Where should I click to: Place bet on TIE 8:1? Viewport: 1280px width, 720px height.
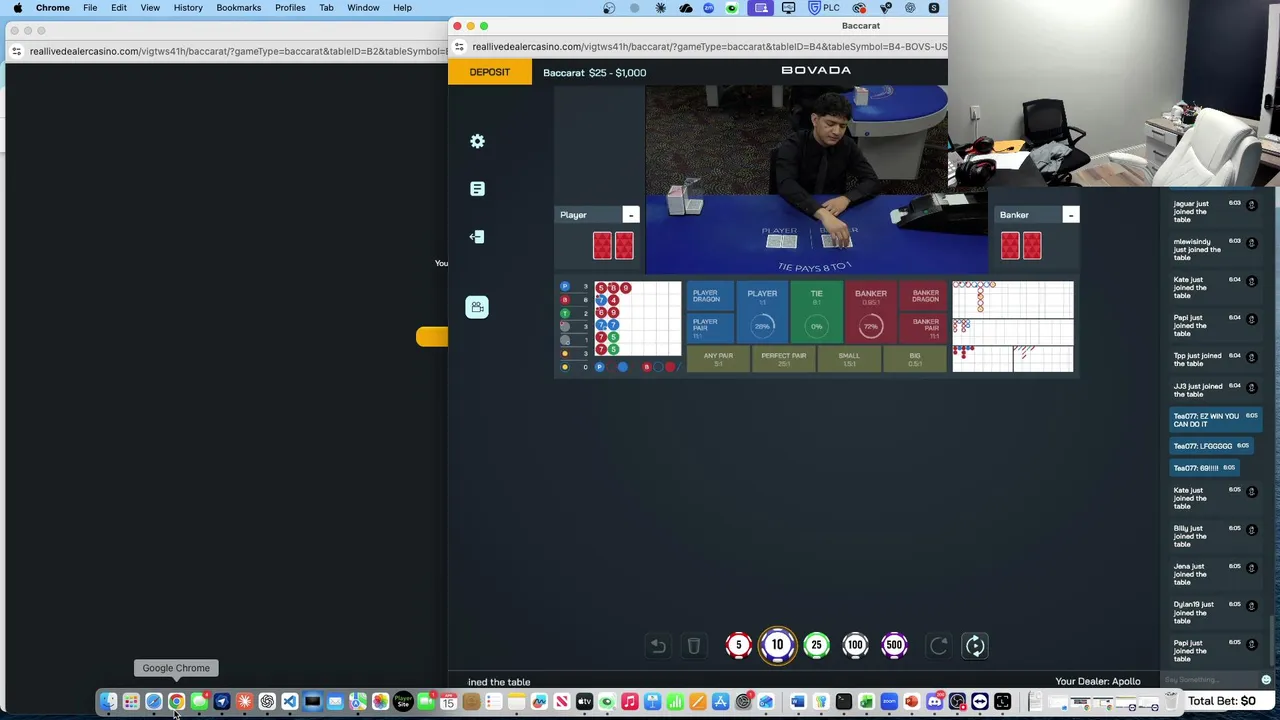[817, 312]
